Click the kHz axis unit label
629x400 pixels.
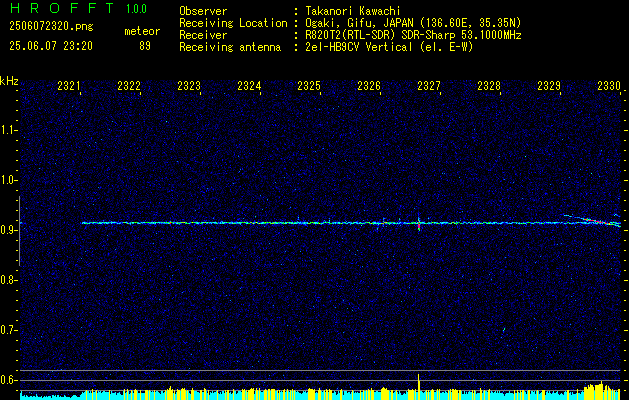tap(9, 81)
